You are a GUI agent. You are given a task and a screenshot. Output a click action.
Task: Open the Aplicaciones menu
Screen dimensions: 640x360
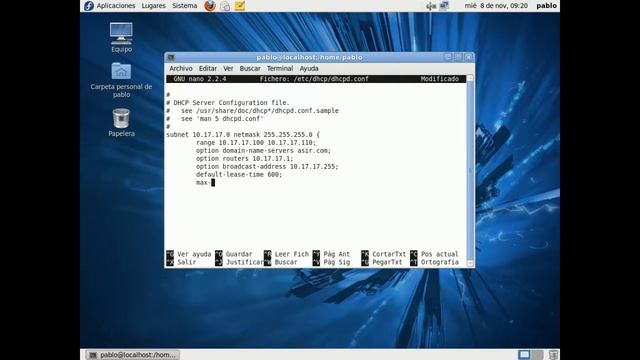116,6
